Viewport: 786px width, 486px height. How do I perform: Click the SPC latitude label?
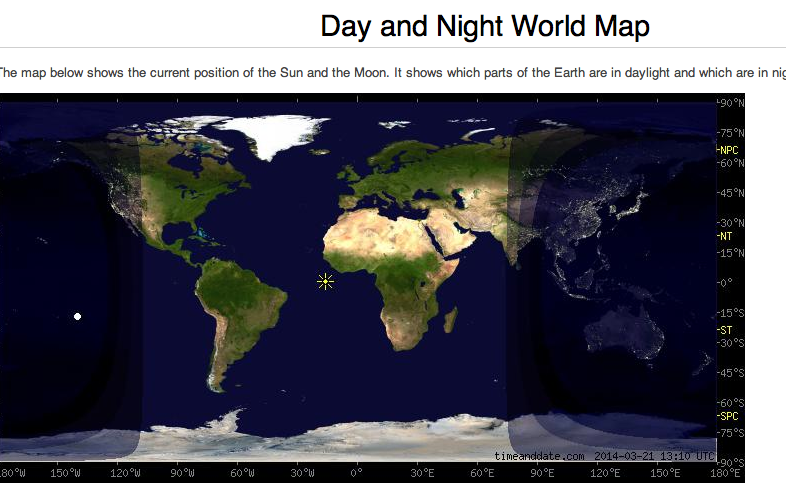point(727,415)
